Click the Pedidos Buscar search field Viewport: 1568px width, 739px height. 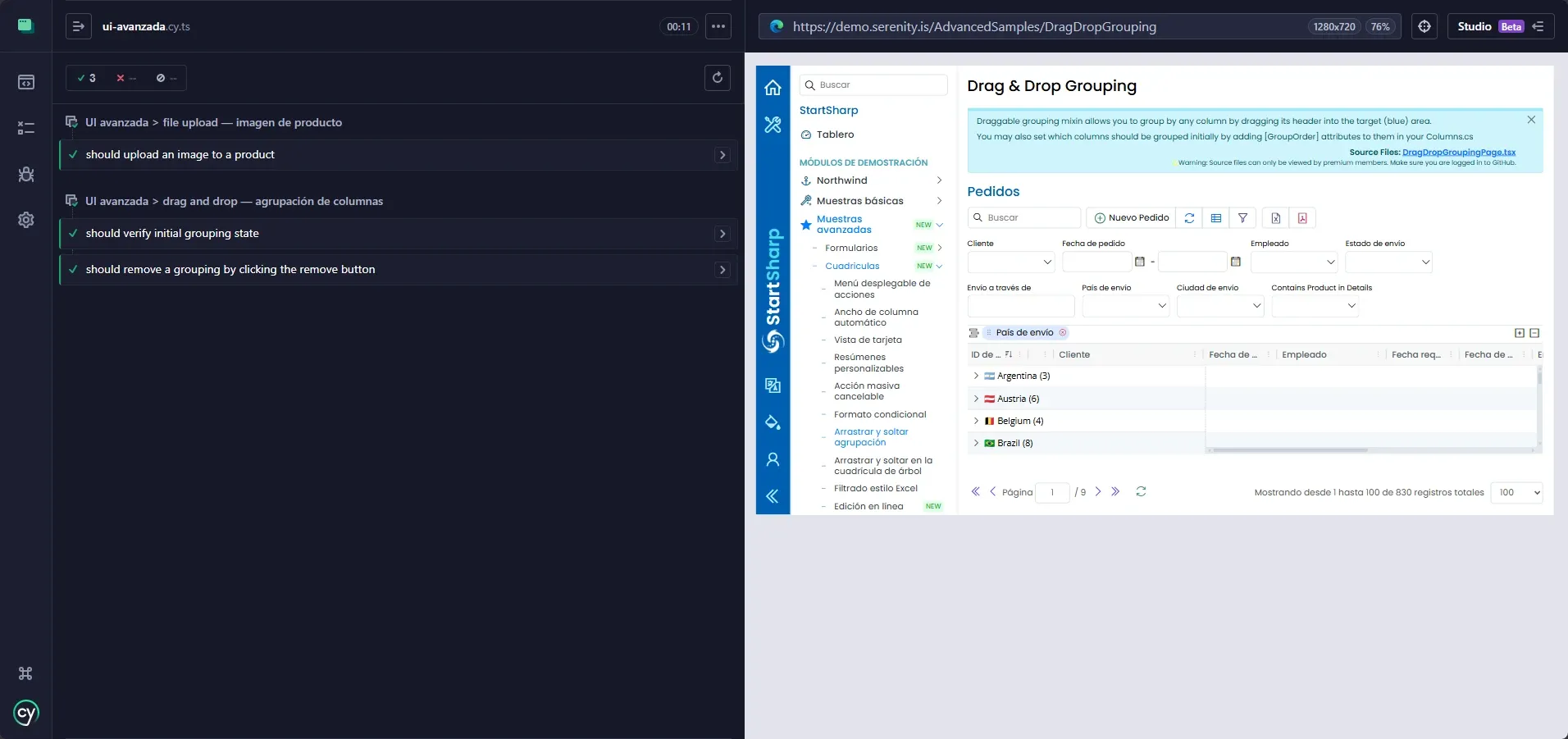1023,217
